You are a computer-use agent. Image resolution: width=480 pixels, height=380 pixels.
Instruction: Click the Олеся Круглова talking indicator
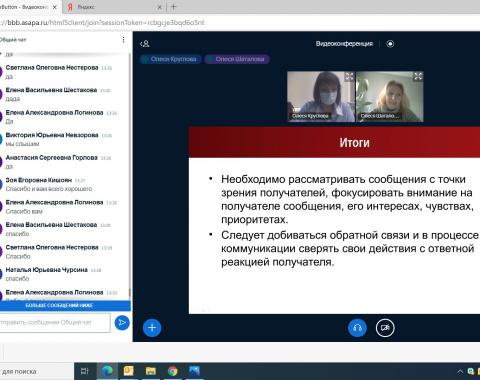(x=171, y=59)
